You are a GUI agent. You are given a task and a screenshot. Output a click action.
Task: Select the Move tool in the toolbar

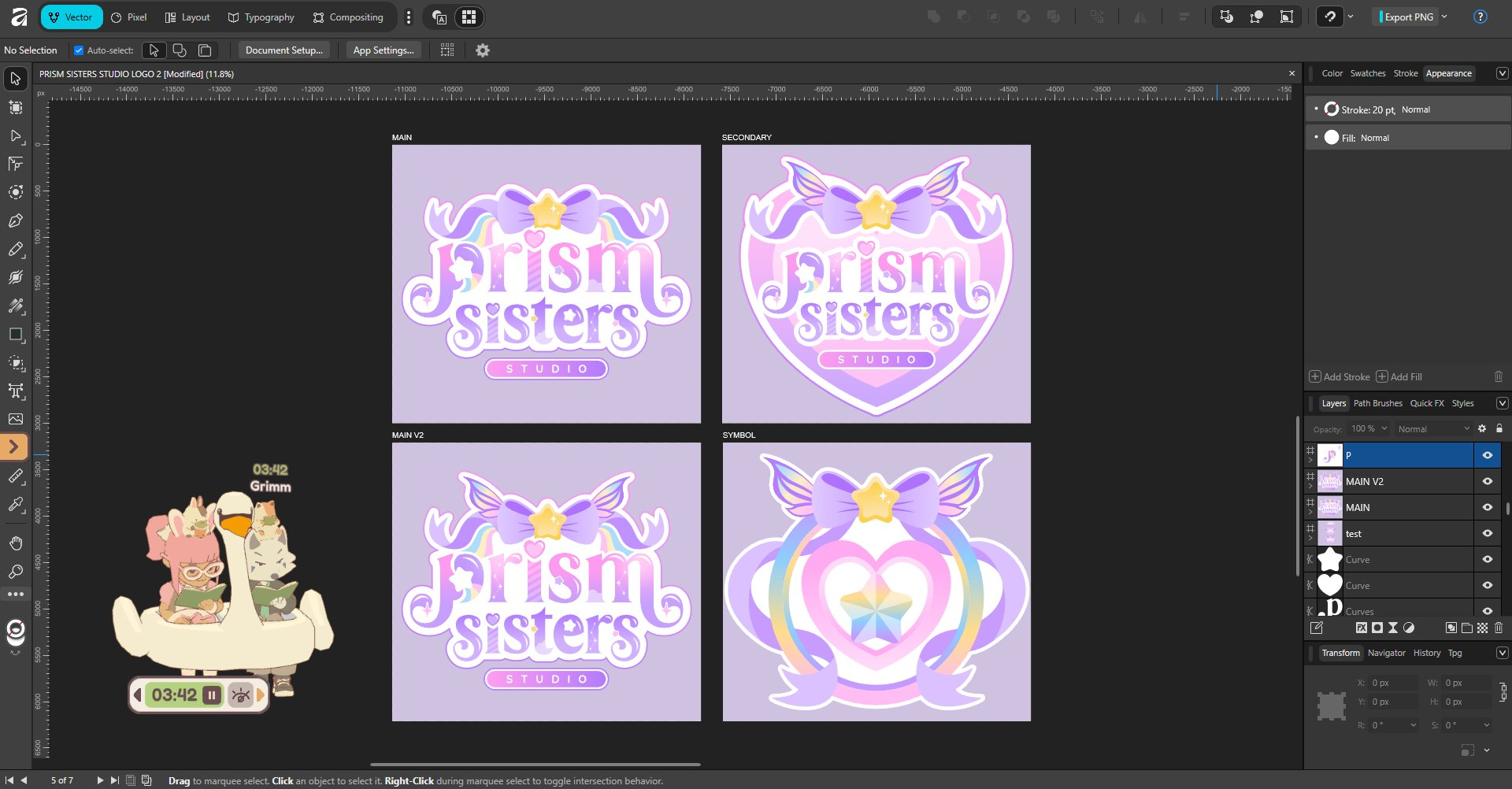click(x=16, y=79)
